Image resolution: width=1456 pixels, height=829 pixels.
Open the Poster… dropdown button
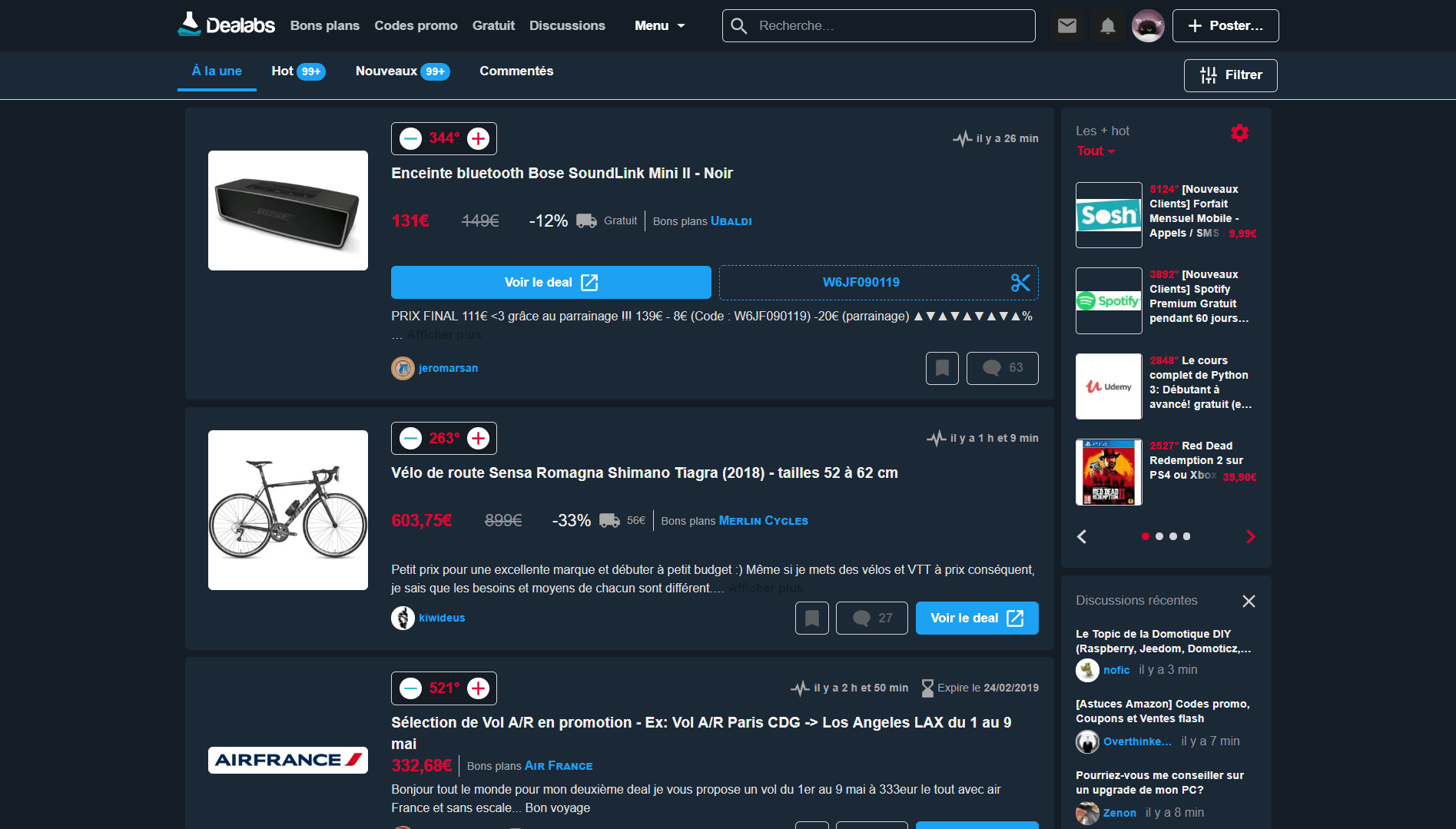pos(1225,26)
